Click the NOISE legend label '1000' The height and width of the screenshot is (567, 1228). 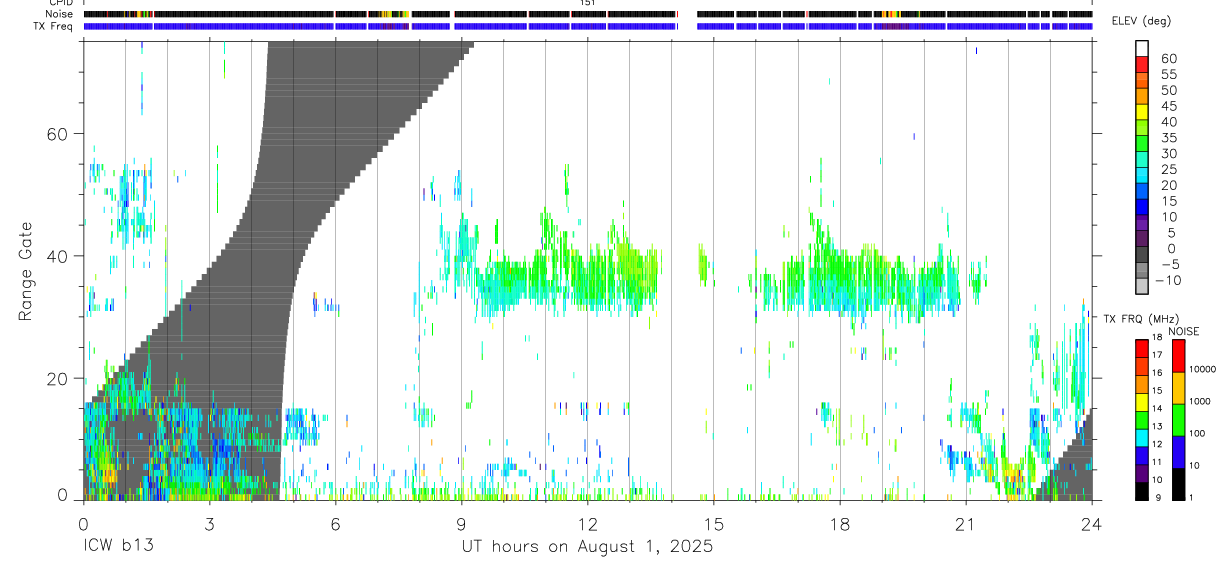pyautogui.click(x=1202, y=401)
